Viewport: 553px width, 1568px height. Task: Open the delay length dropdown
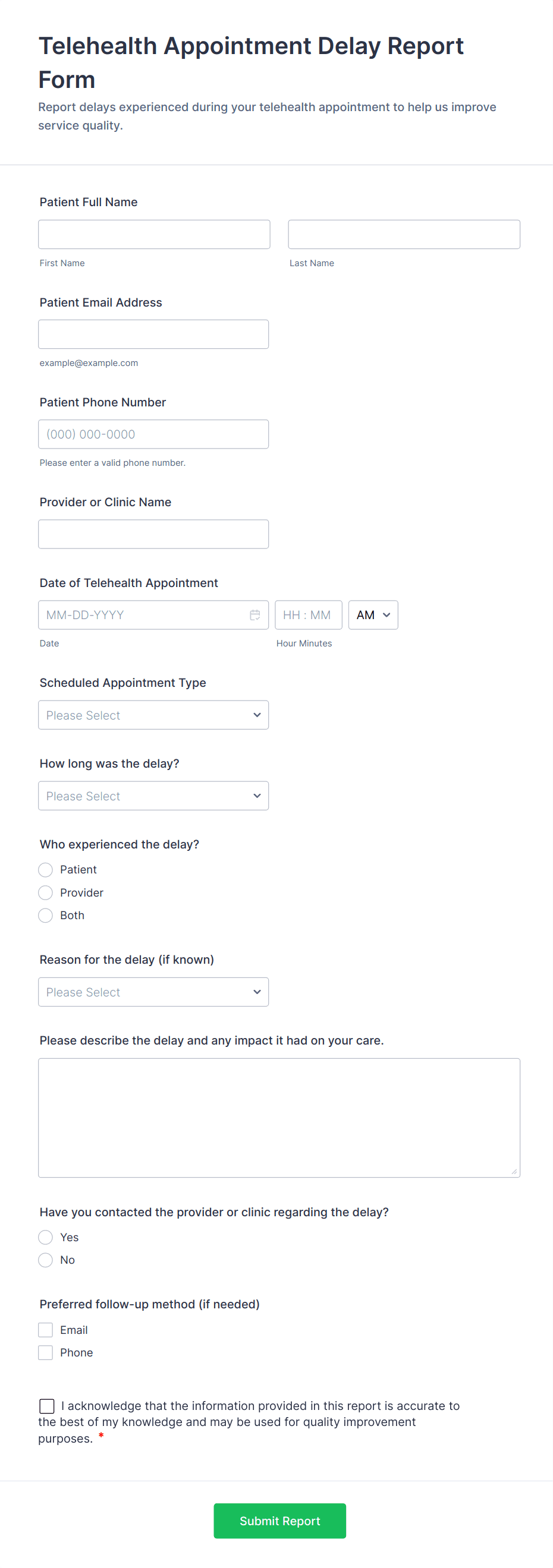[x=153, y=796]
